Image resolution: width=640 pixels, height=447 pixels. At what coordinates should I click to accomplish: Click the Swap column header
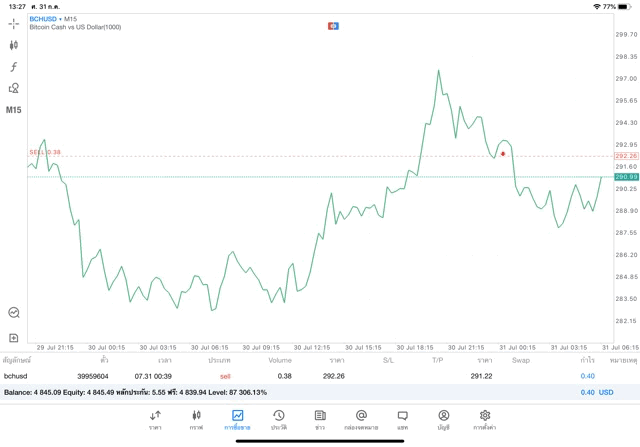click(521, 360)
